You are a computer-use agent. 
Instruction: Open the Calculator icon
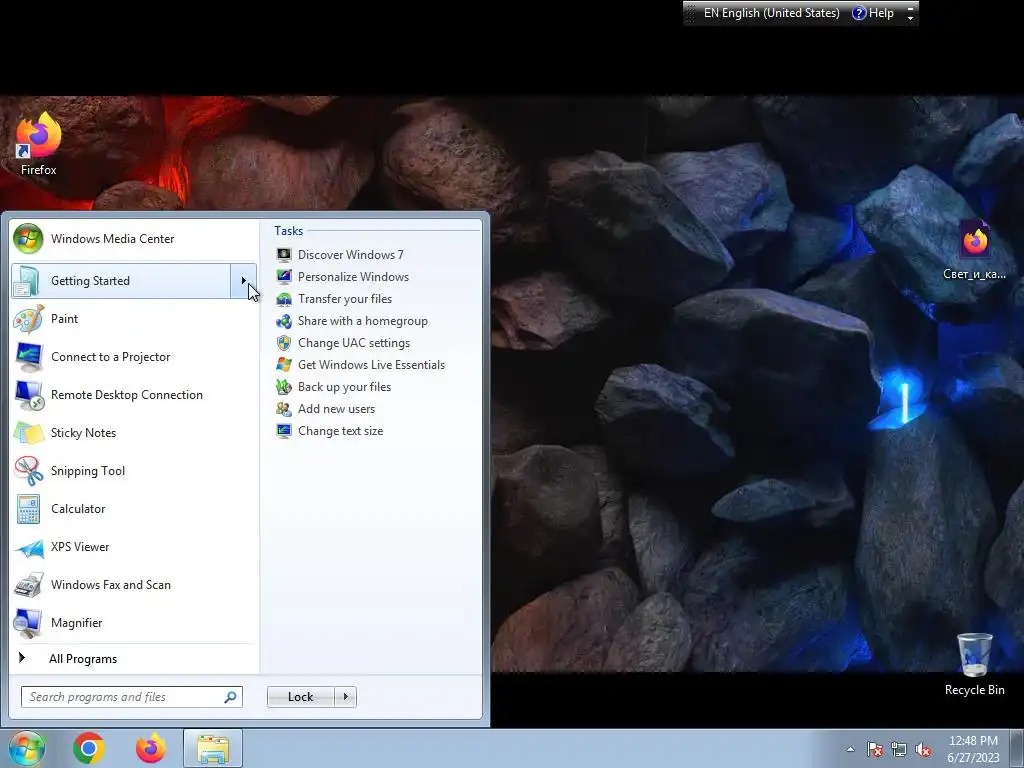[x=28, y=509]
